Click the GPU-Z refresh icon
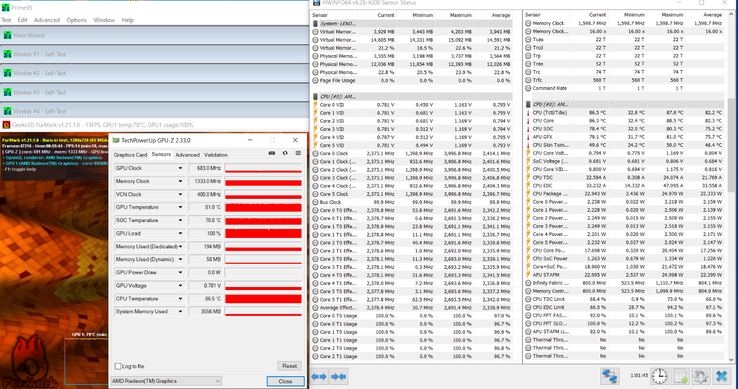This screenshot has width=738, height=389. point(285,153)
